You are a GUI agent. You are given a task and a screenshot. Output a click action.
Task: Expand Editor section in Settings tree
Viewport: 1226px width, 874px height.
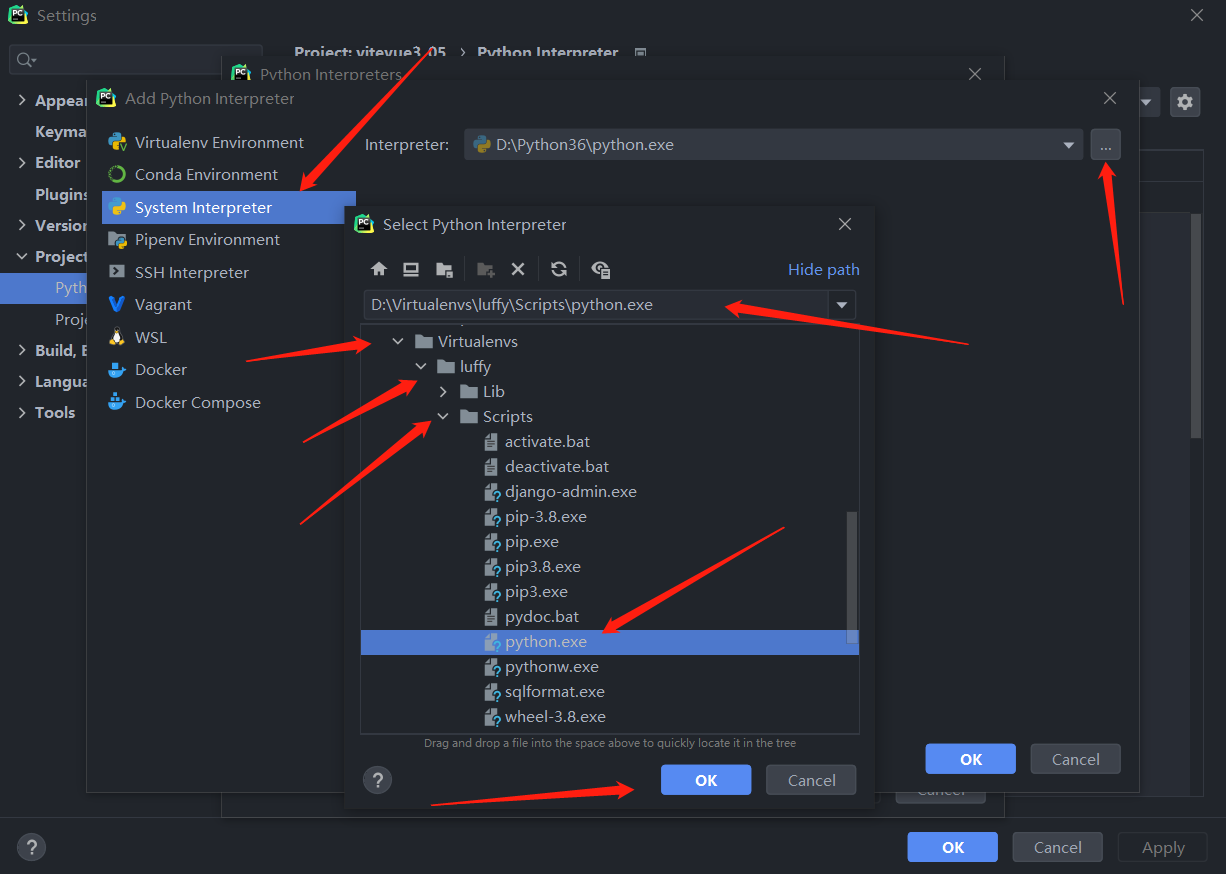[x=22, y=162]
